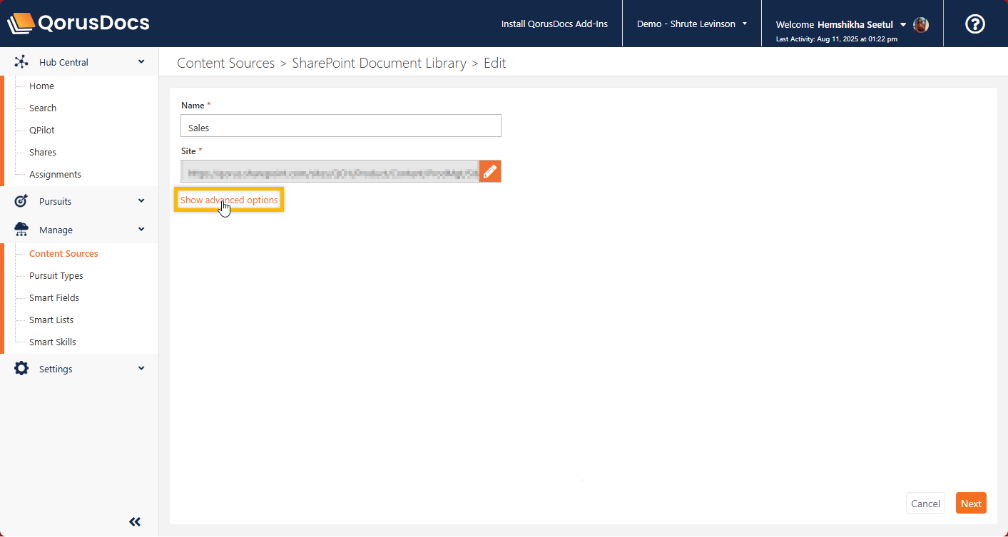Expand the Settings section chevron
Image resolution: width=1008 pixels, height=537 pixels.
pos(141,368)
